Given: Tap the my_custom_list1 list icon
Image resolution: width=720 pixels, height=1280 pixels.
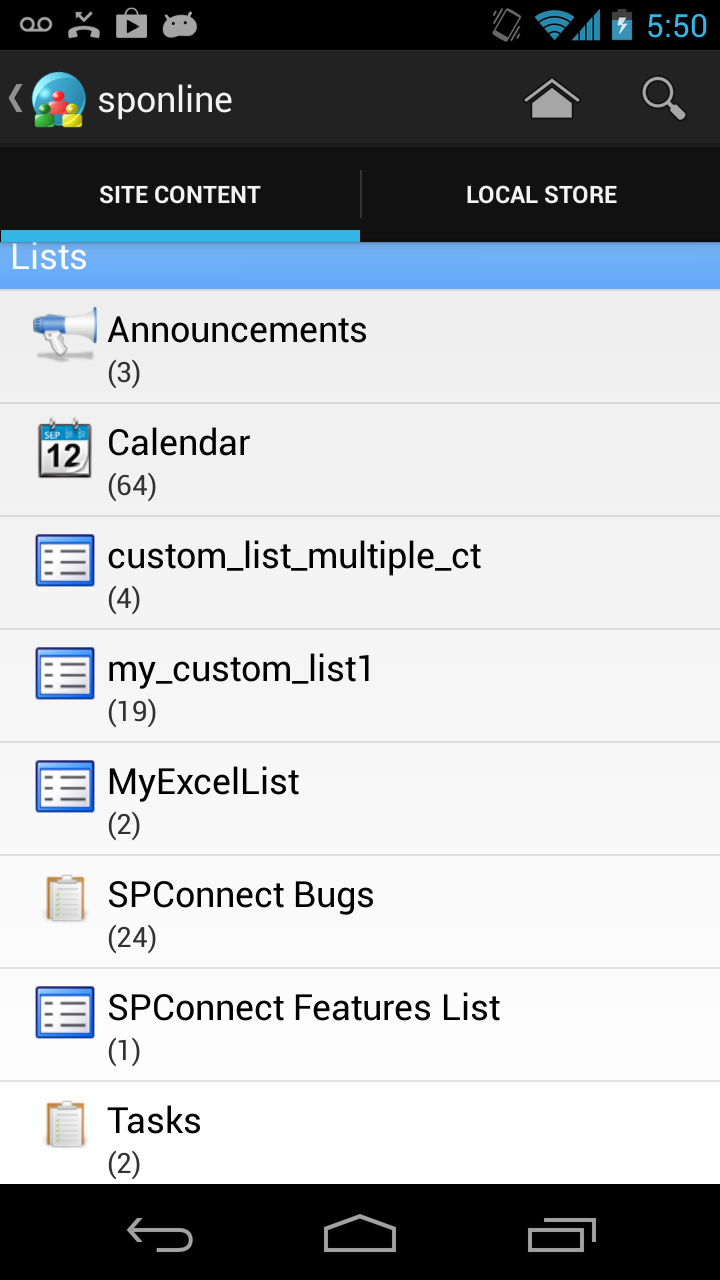Looking at the screenshot, I should tap(63, 674).
